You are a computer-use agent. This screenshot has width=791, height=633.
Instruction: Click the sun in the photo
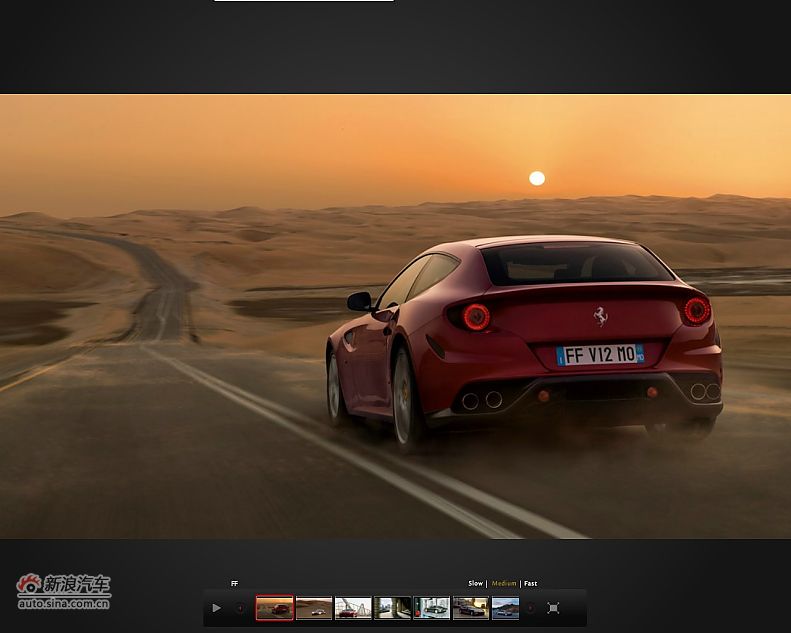pos(537,178)
